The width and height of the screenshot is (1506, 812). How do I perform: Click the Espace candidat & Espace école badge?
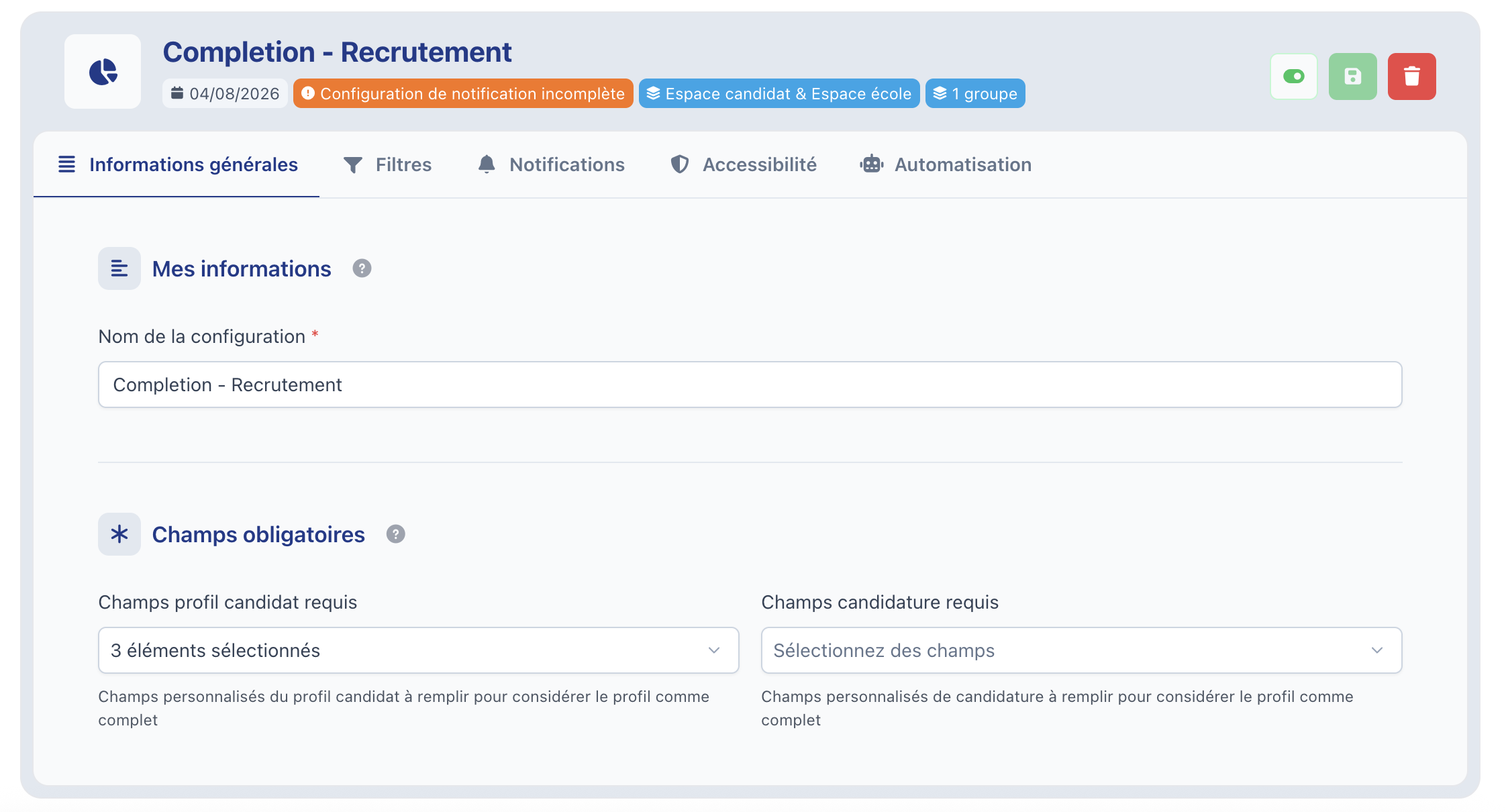pos(779,93)
